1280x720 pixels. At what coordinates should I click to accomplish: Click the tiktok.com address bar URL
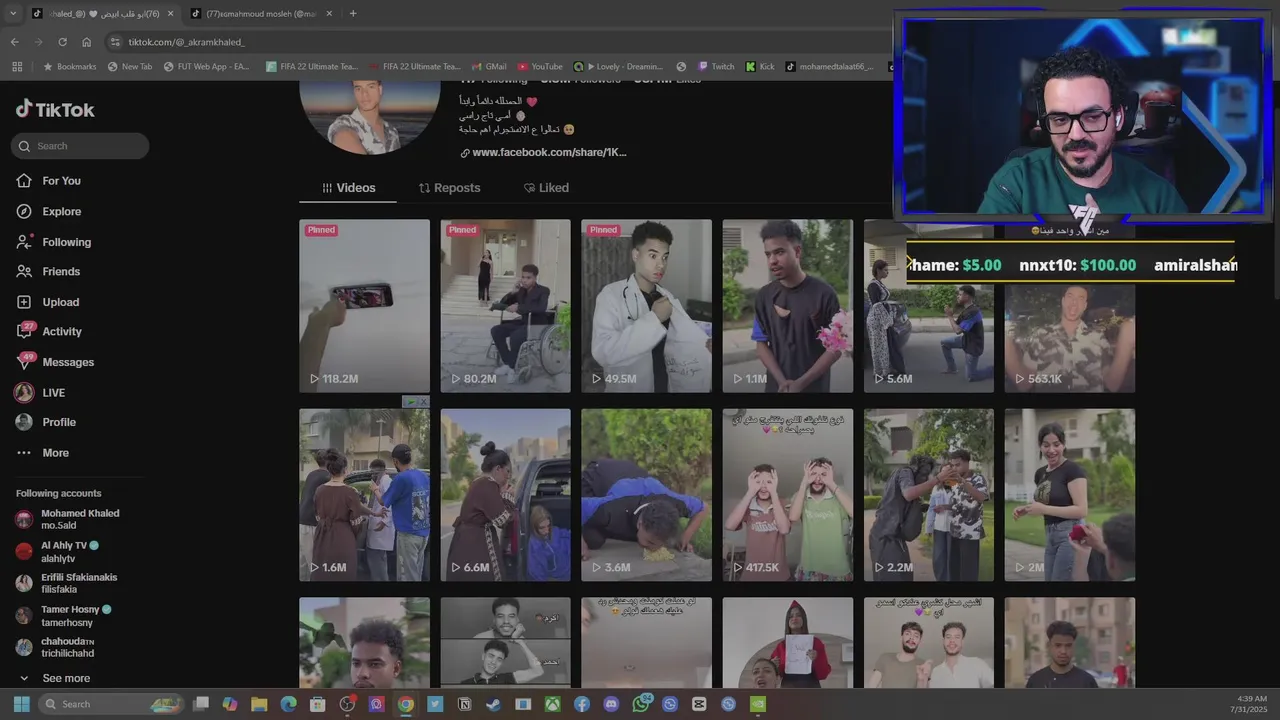(187, 42)
